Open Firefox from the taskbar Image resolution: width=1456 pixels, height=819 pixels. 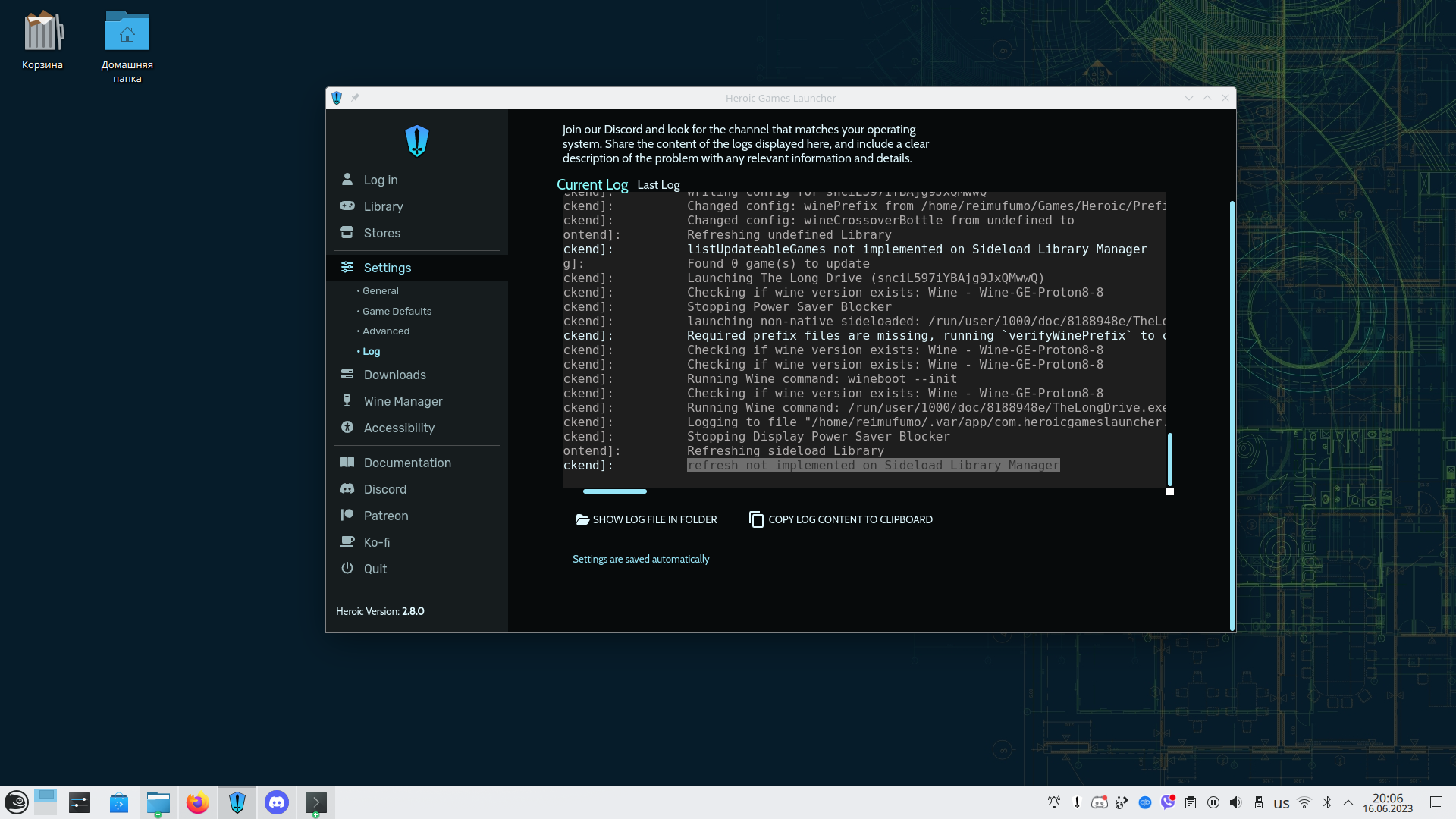pyautogui.click(x=197, y=802)
